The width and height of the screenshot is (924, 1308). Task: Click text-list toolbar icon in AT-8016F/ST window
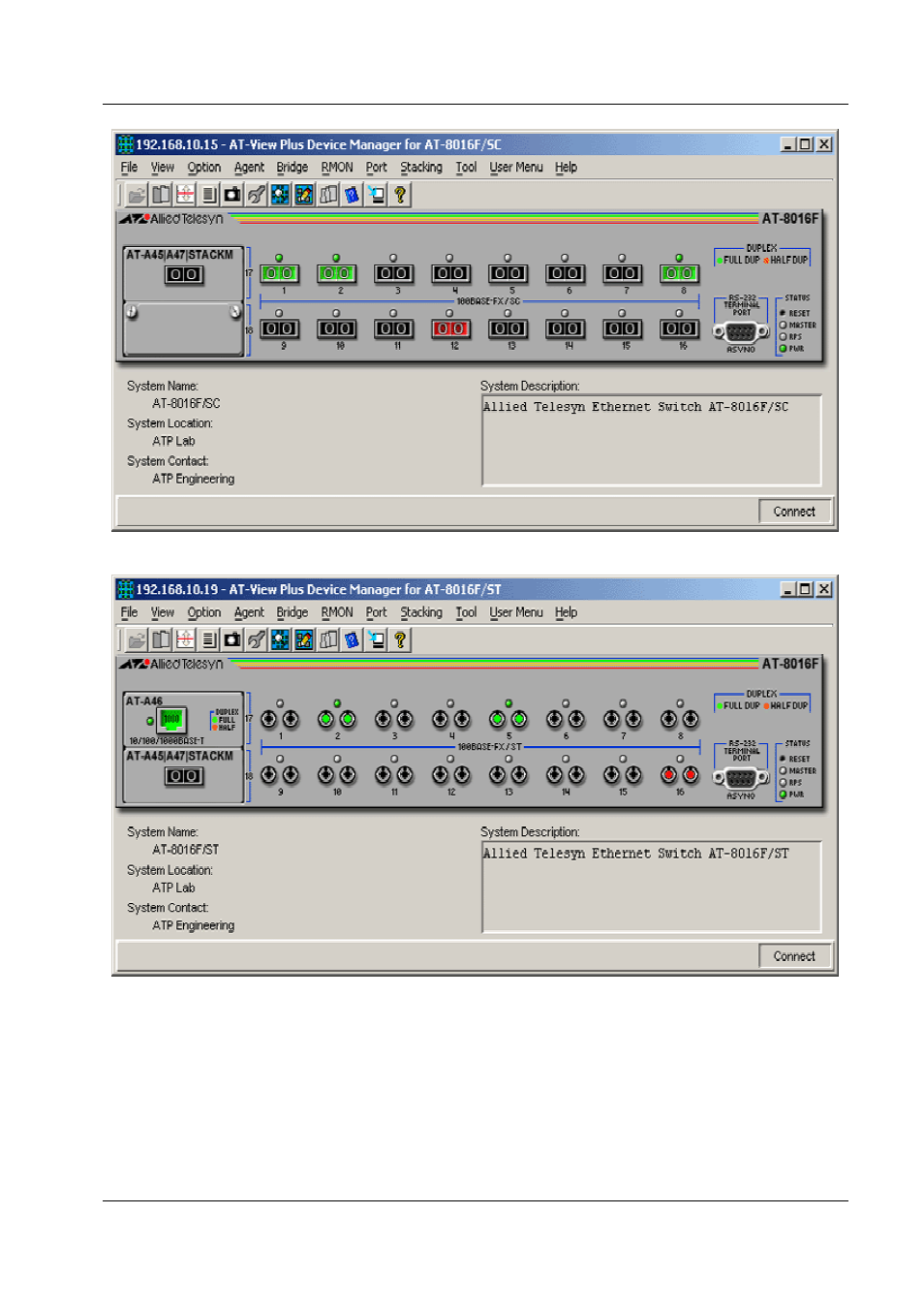[x=208, y=639]
